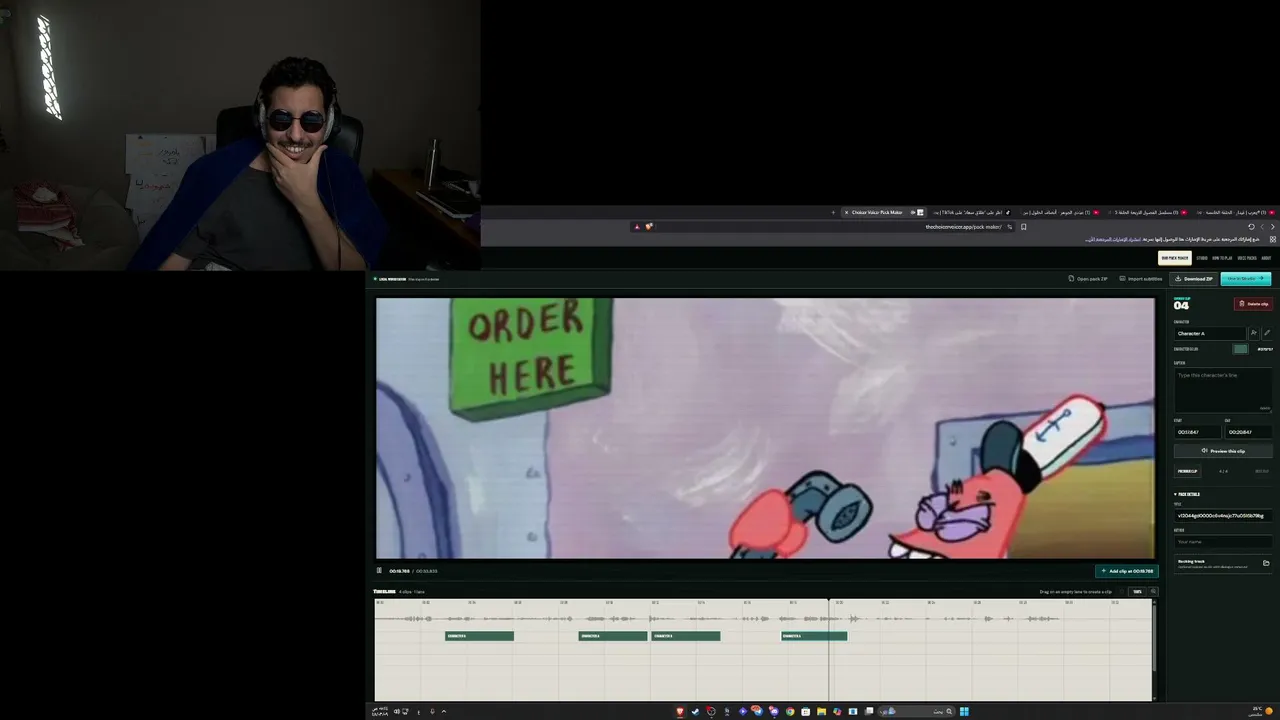Click the Brave shields icon in address bar

647,227
